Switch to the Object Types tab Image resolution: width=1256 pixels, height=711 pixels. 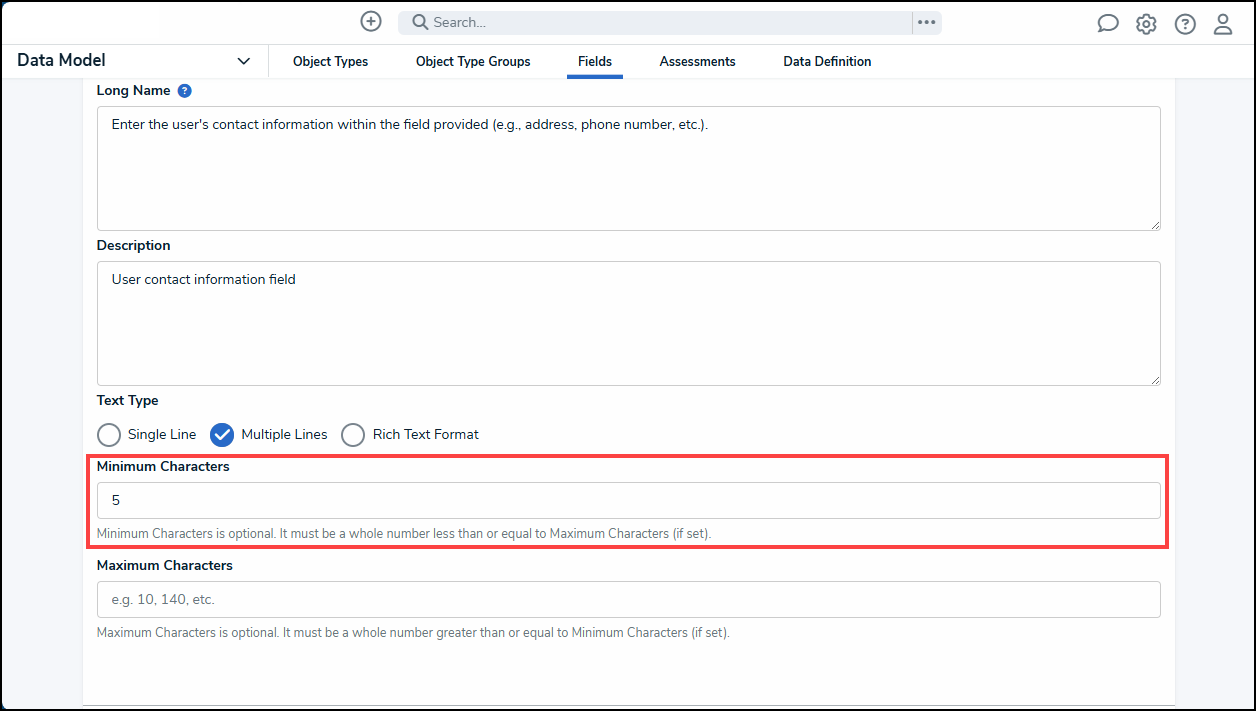(330, 62)
